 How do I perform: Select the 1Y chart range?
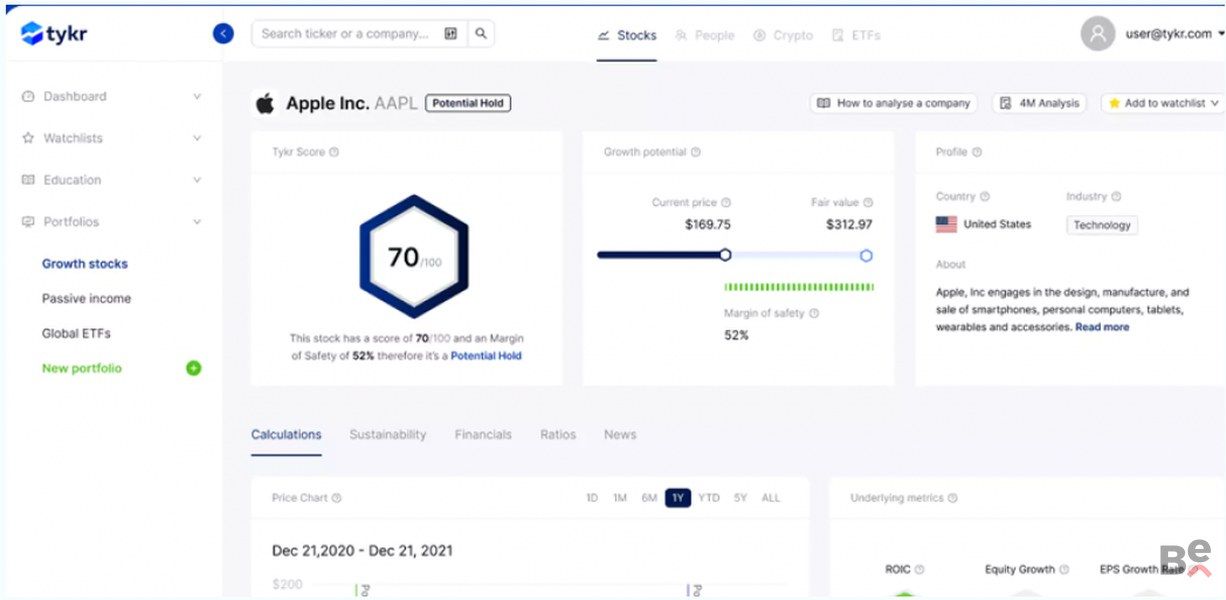(678, 498)
